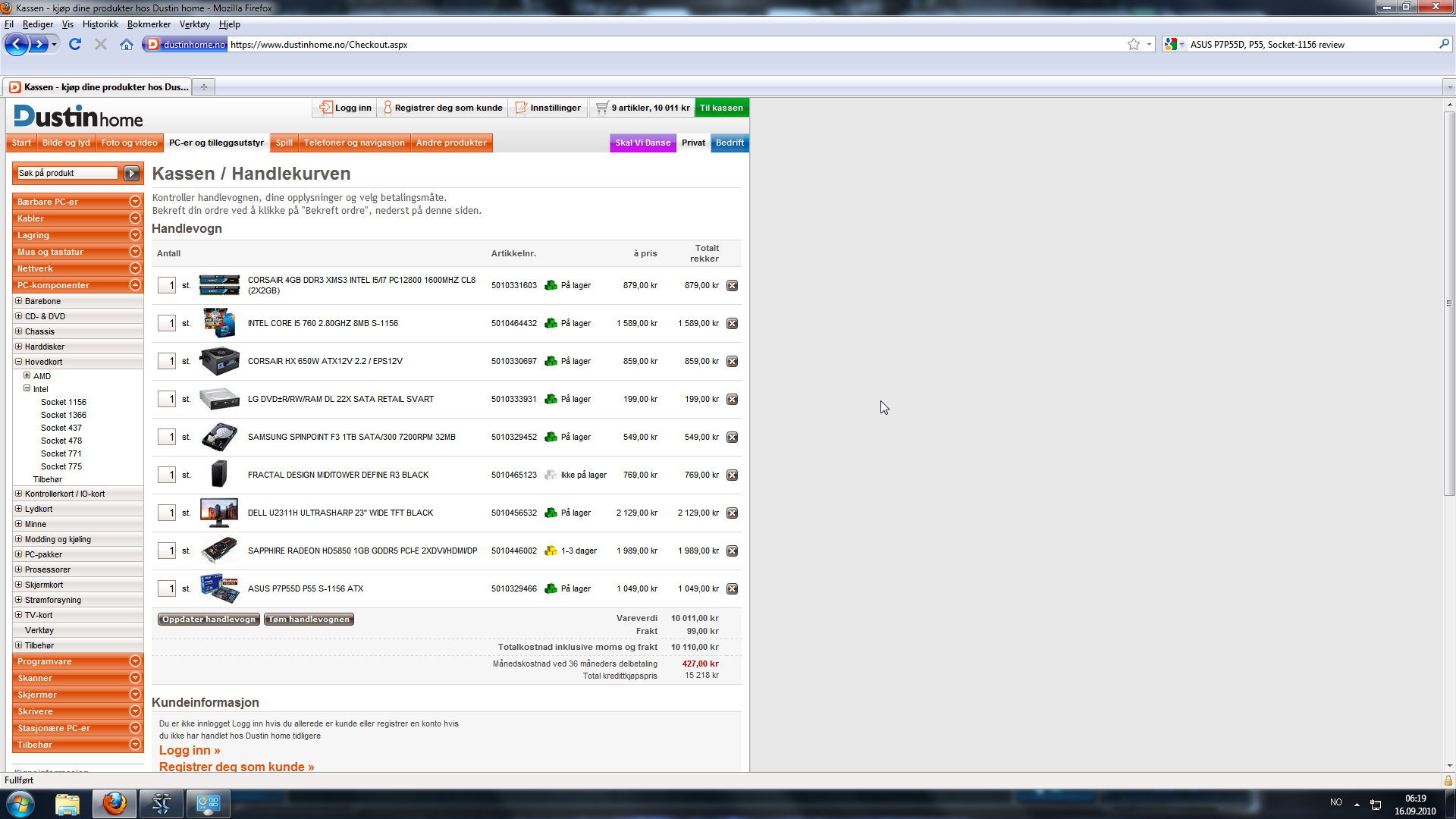Click Oppdater handlevogn button
Image resolution: width=1456 pixels, height=819 pixels.
[209, 620]
